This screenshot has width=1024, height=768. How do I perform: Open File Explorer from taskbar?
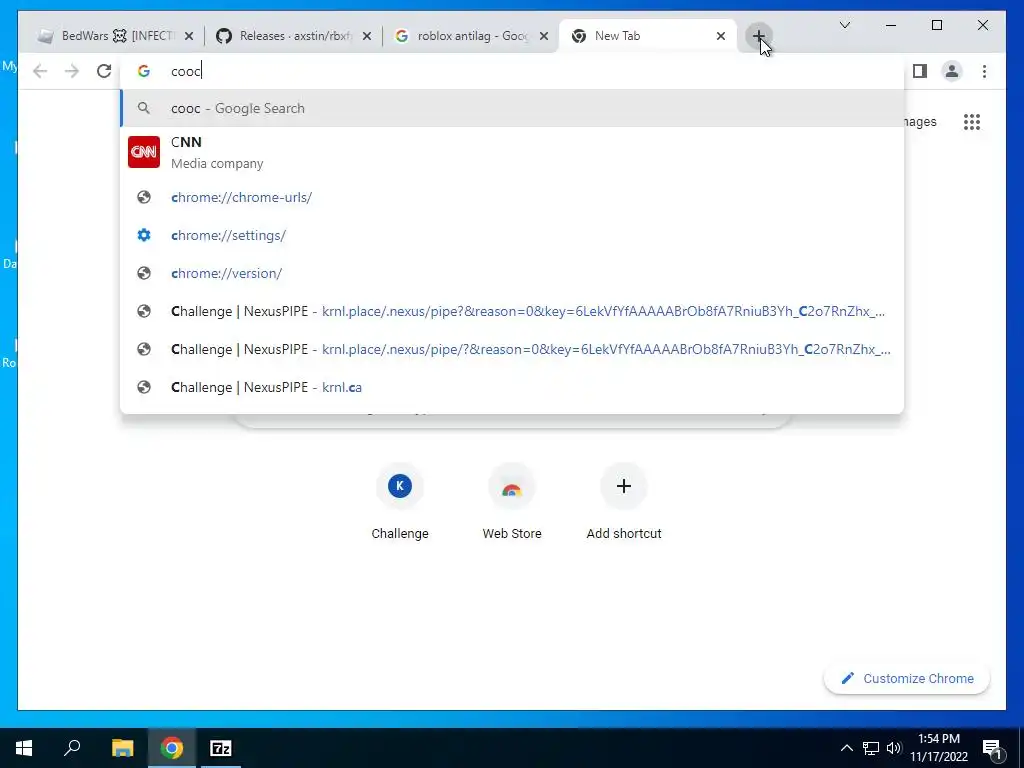[122, 748]
